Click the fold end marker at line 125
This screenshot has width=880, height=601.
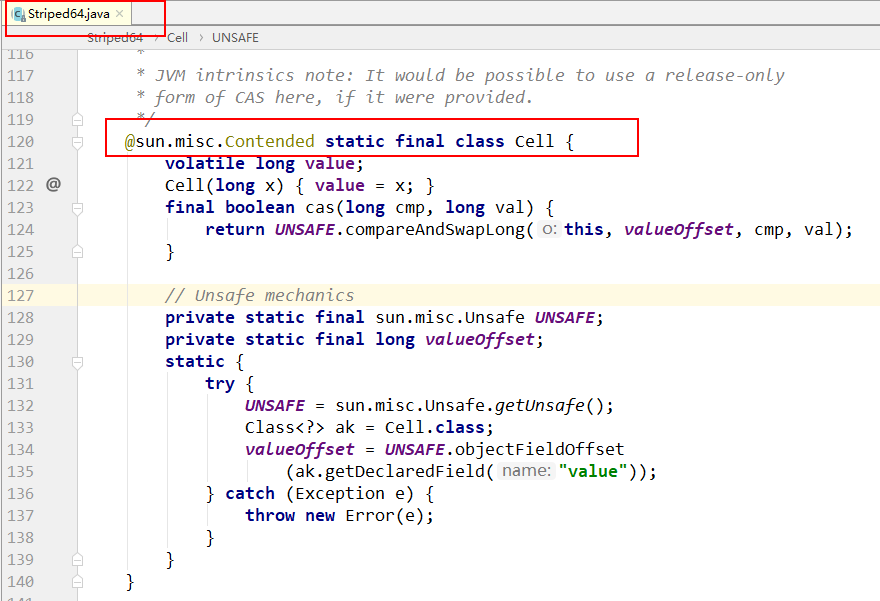[x=77, y=251]
